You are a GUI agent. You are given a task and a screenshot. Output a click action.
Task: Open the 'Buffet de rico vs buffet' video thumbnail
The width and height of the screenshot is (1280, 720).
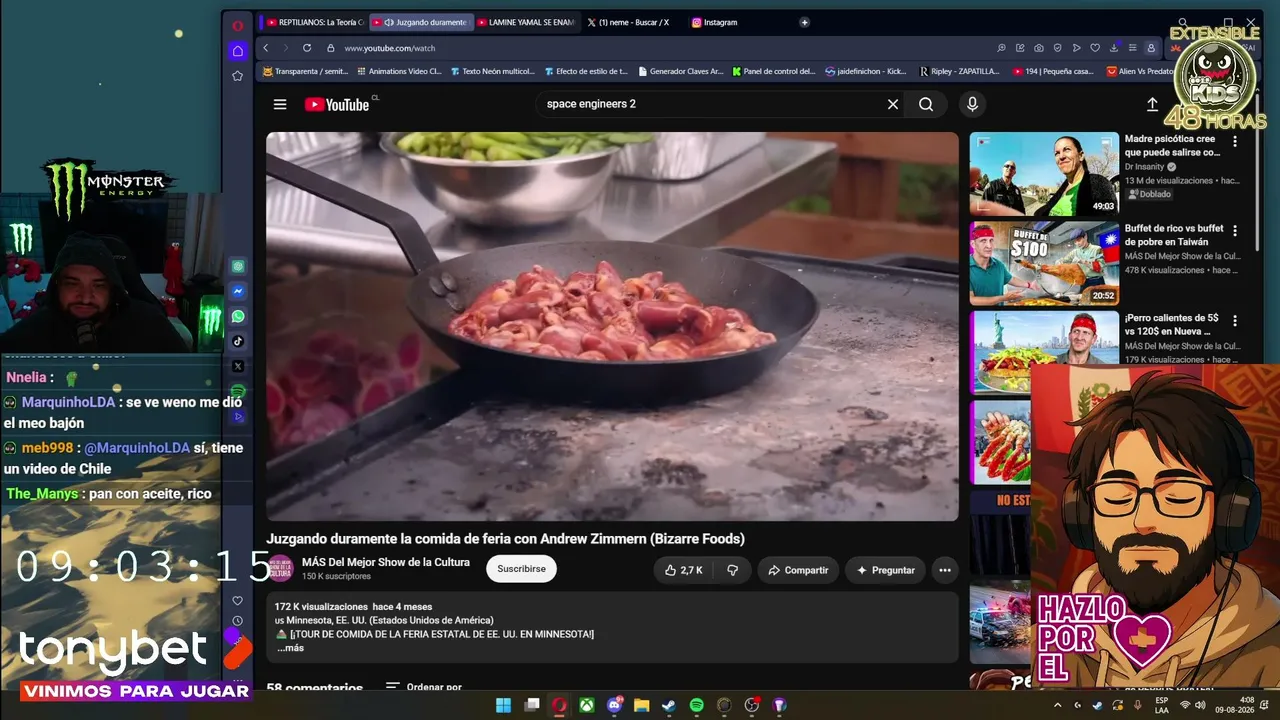coord(1044,263)
